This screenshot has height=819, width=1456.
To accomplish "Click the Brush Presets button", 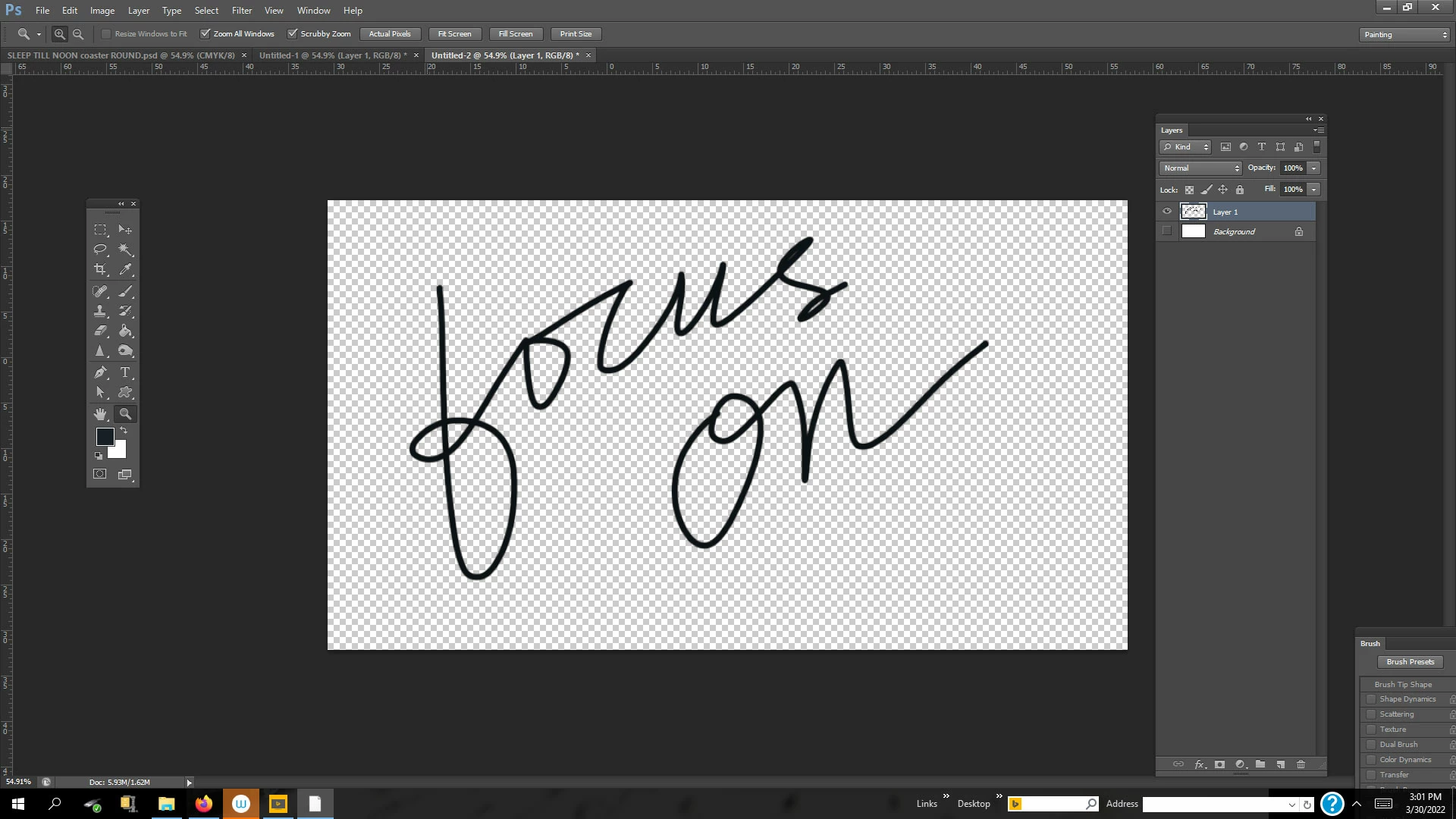I will [x=1410, y=662].
